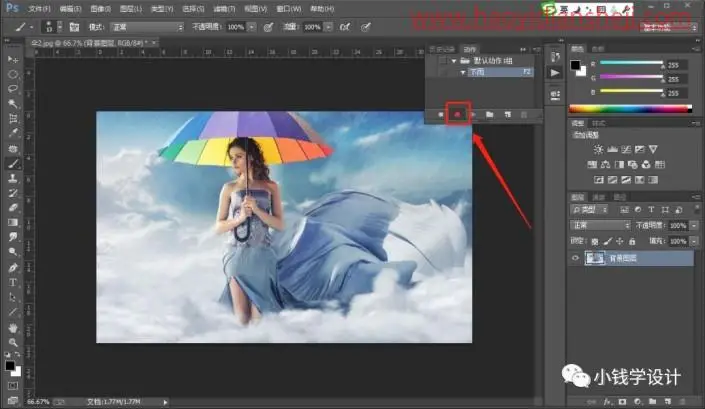Select the Eyedropper tool

click(13, 133)
